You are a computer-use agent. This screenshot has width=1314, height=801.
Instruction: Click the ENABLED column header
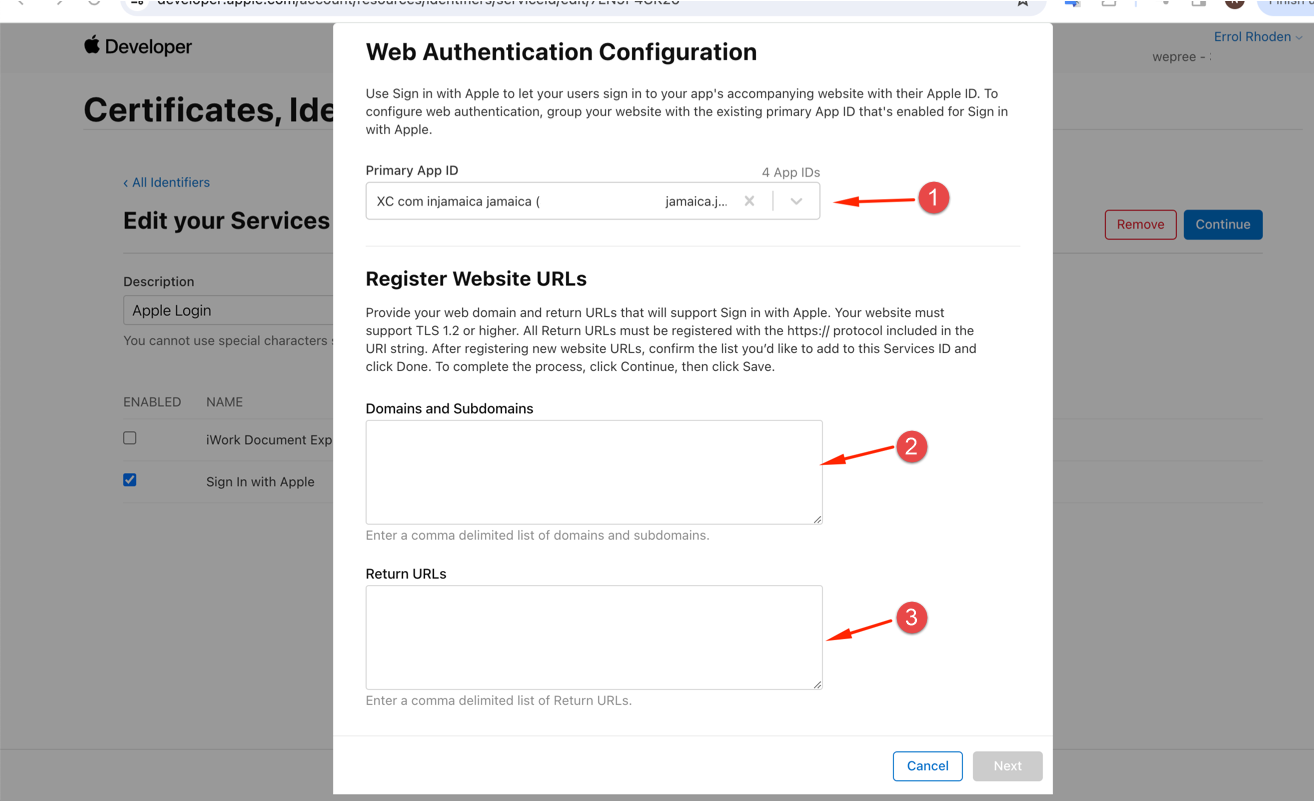pyautogui.click(x=152, y=402)
